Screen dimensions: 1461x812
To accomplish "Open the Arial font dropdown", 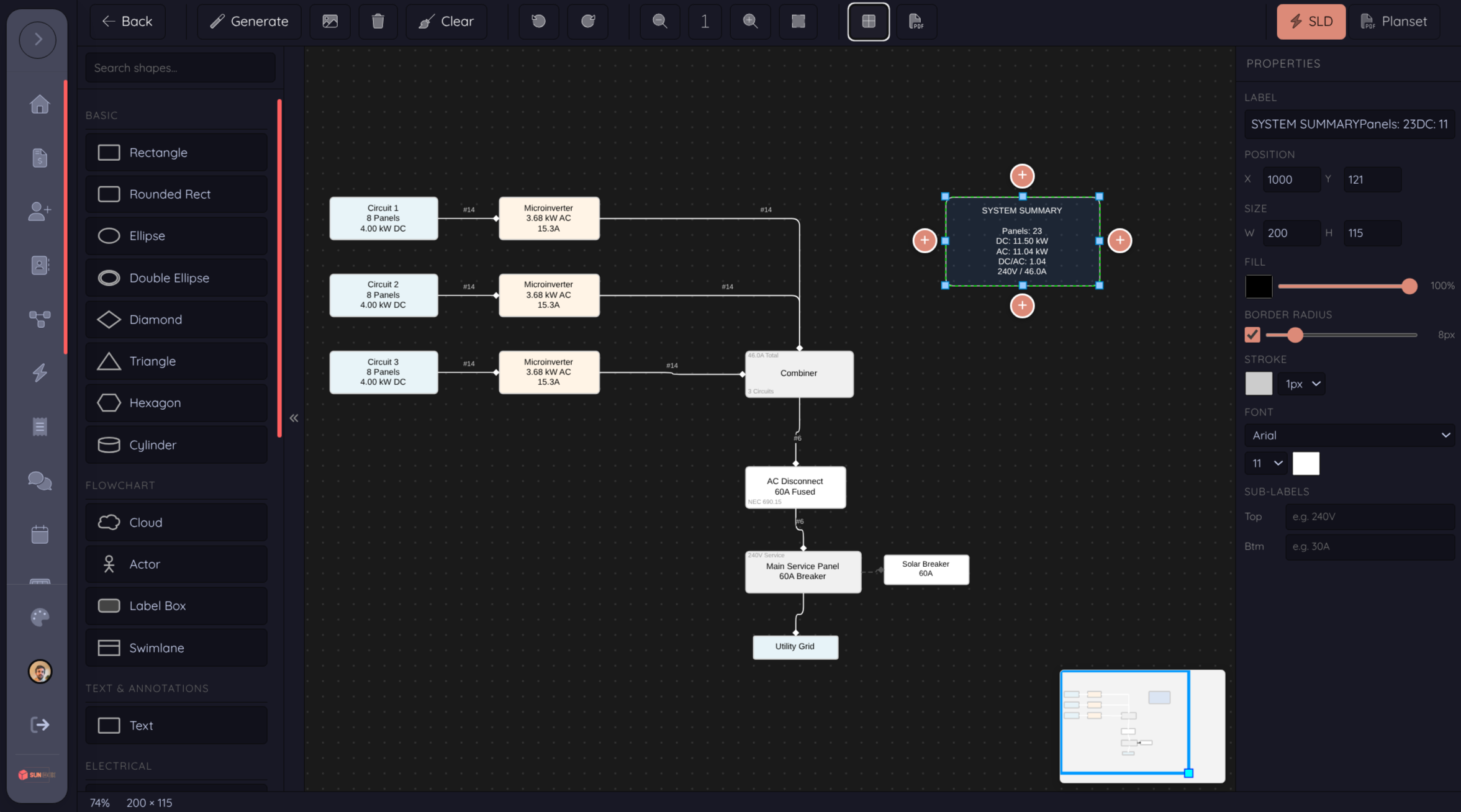I will tap(1349, 435).
